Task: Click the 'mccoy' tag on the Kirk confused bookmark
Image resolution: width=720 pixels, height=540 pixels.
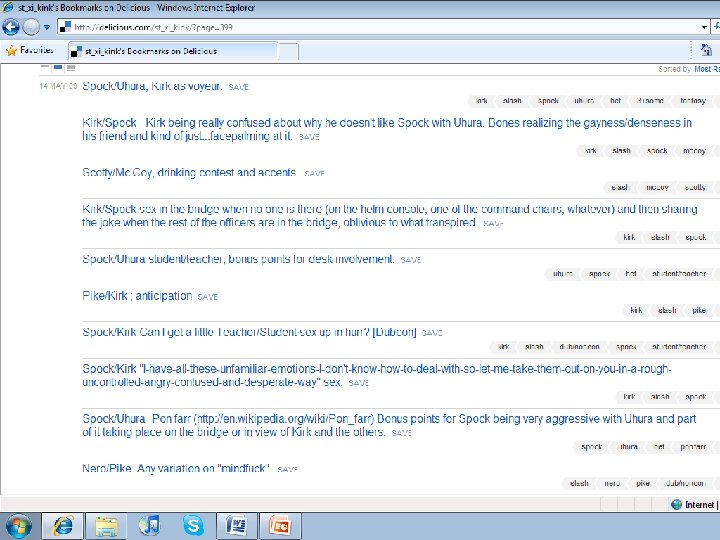Action: (x=694, y=151)
